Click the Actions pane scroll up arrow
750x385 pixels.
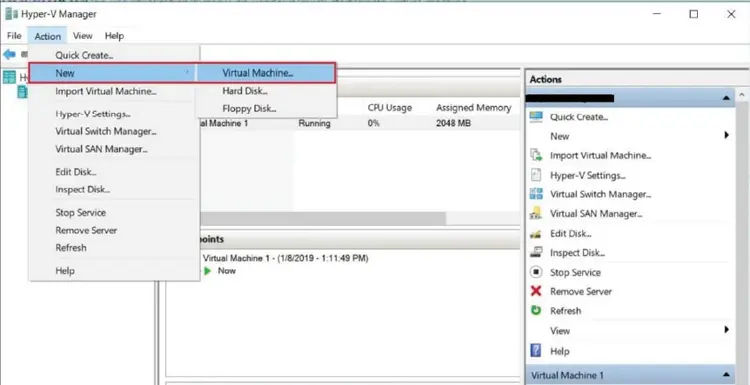coord(742,96)
